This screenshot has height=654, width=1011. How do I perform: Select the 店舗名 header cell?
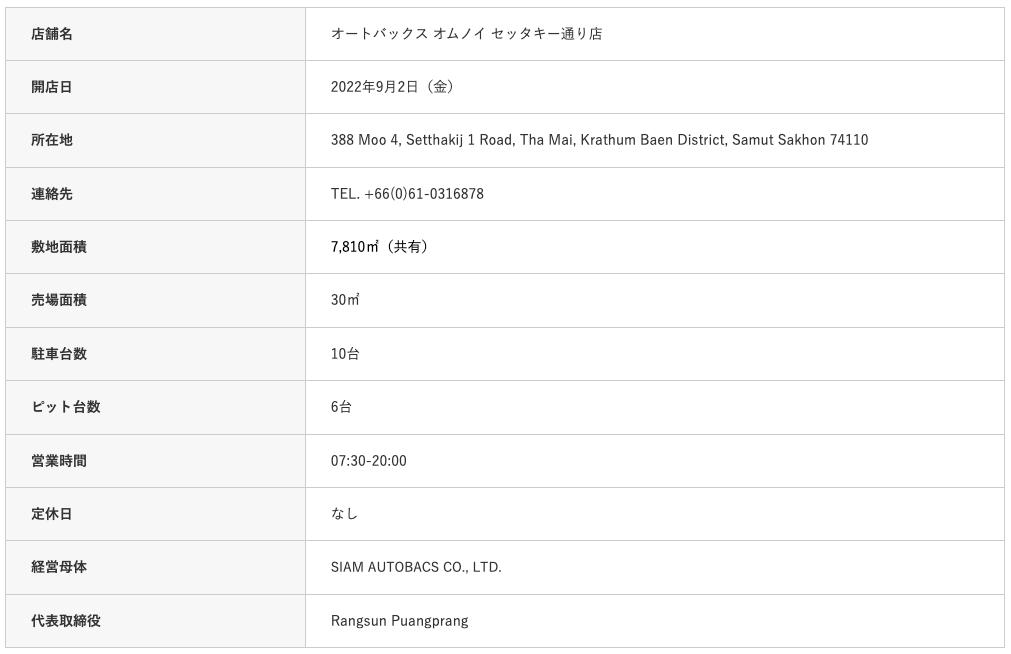[x=52, y=34]
